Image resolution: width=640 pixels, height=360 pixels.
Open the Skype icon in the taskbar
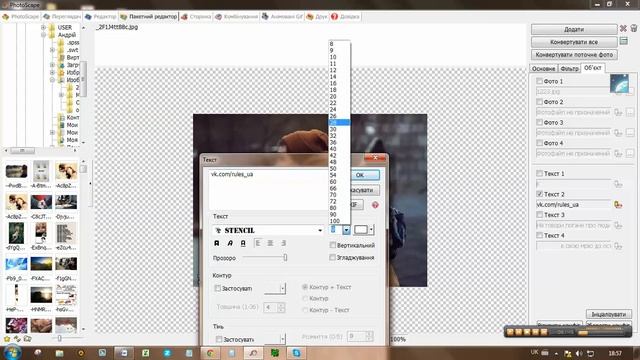pyautogui.click(x=296, y=353)
